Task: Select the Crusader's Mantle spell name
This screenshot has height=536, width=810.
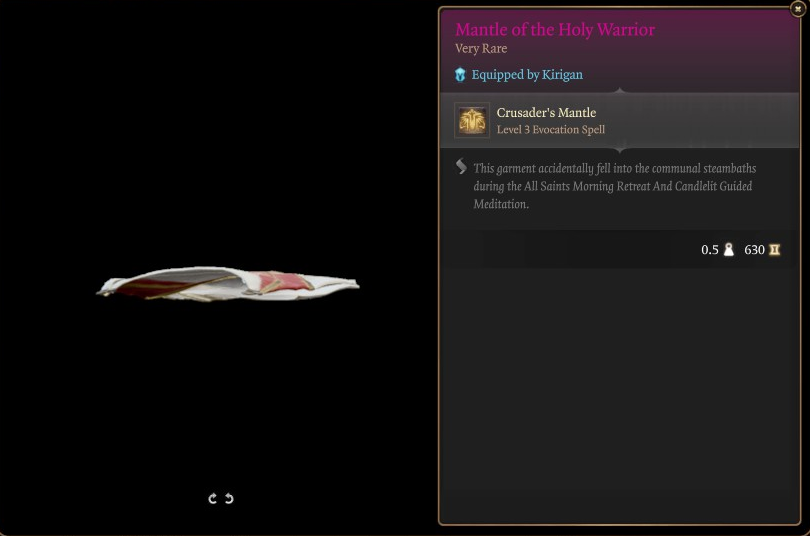Action: click(546, 113)
